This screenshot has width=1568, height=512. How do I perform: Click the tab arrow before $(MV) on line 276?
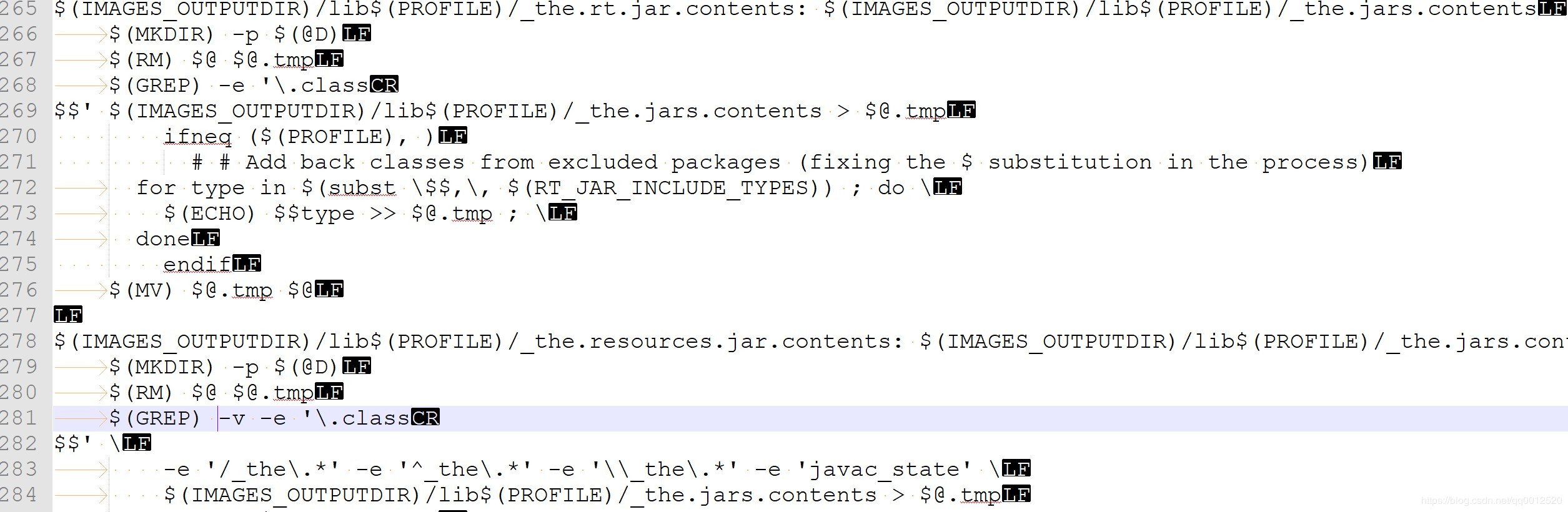click(81, 290)
